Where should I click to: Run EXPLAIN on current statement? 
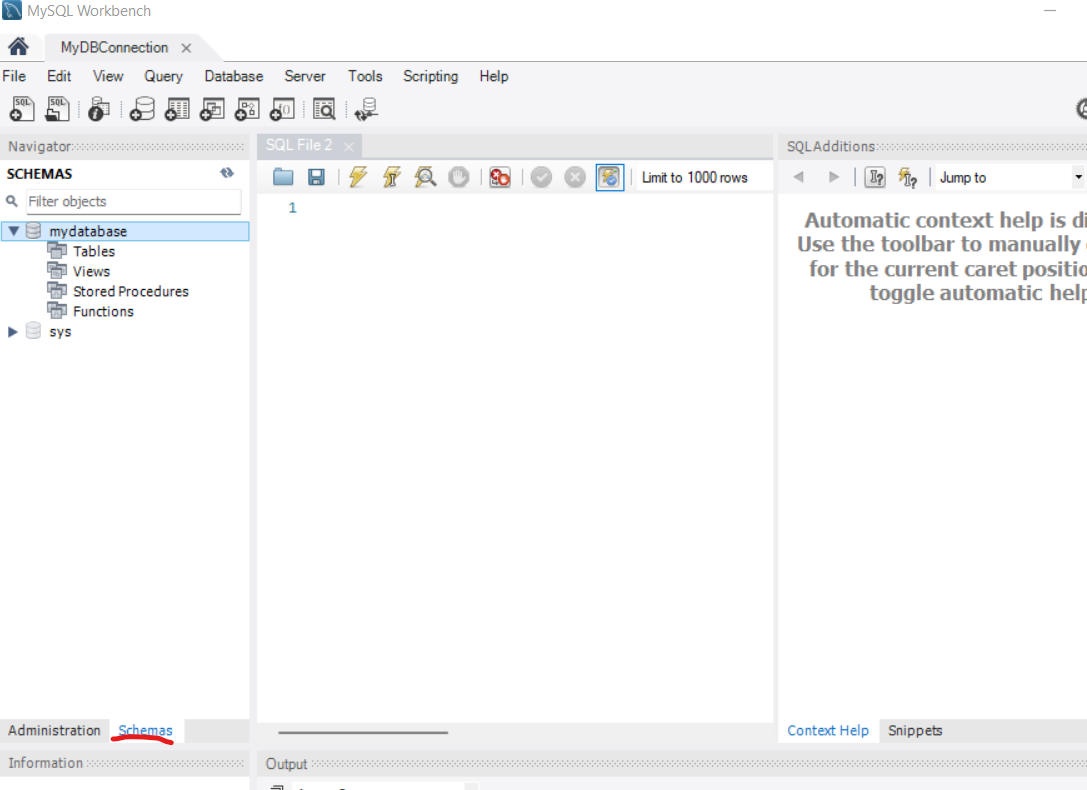(x=425, y=177)
